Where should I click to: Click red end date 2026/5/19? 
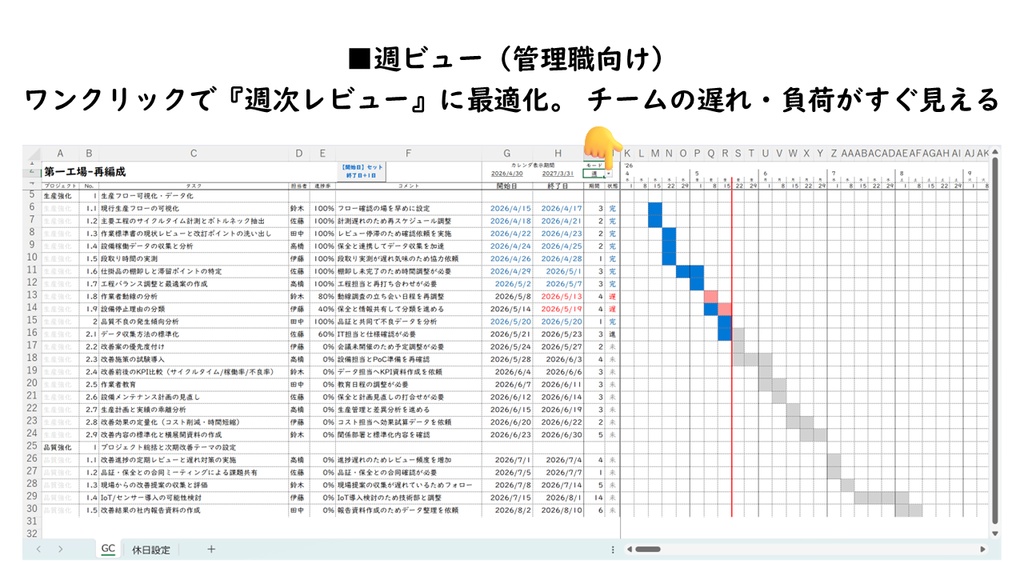coord(558,309)
